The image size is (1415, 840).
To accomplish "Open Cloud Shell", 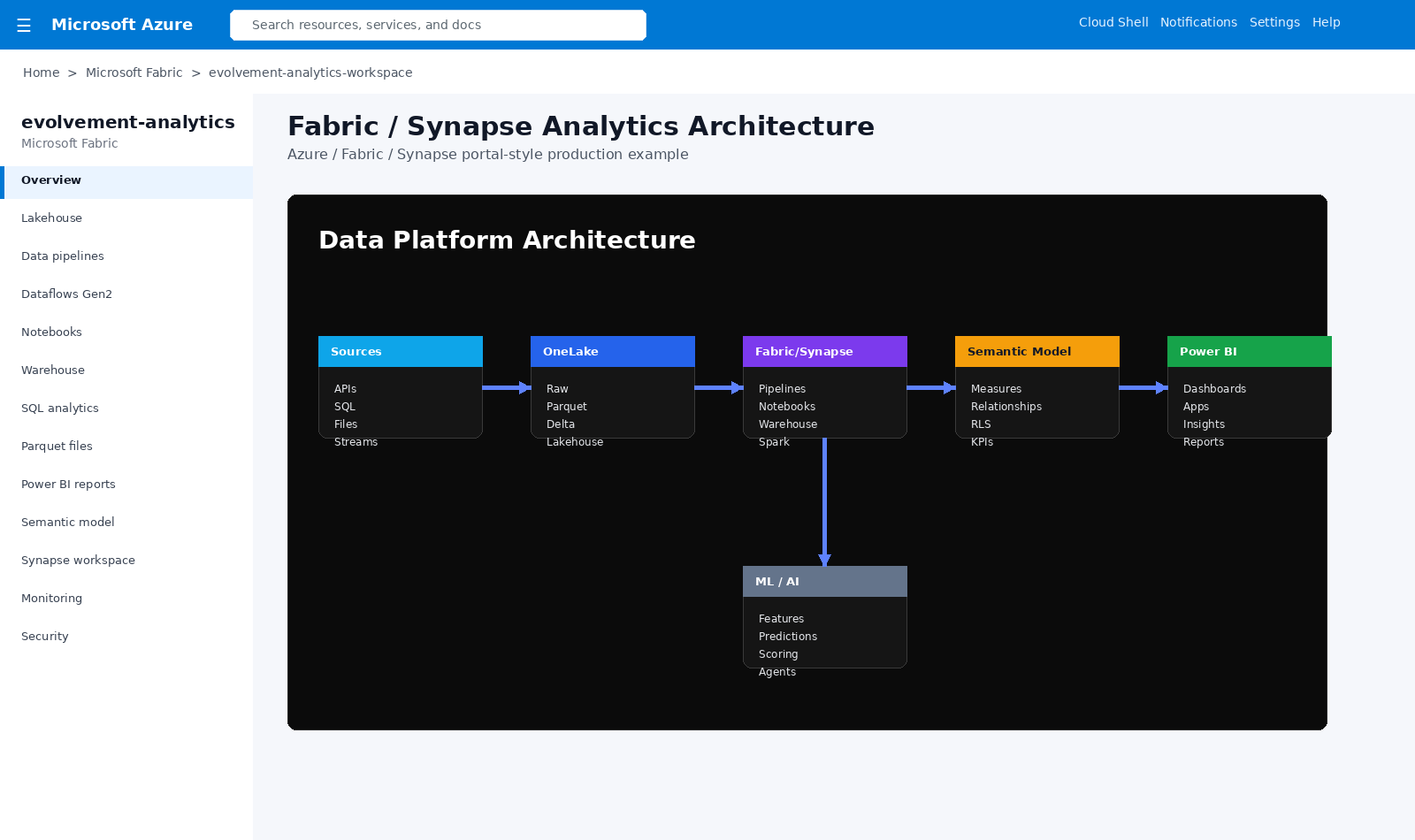I will (x=1113, y=22).
